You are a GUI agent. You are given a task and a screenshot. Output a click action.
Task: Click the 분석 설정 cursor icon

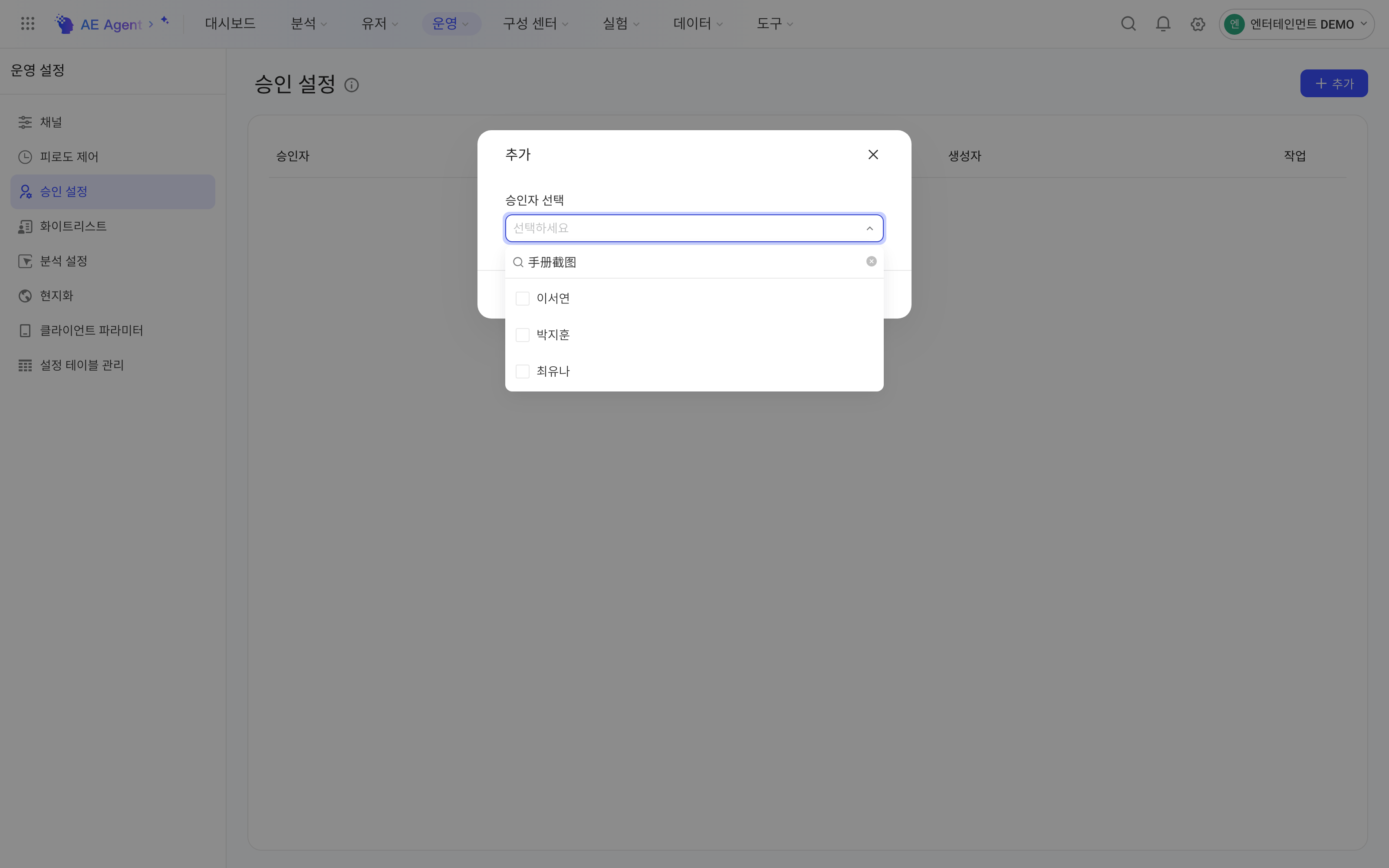(x=25, y=261)
